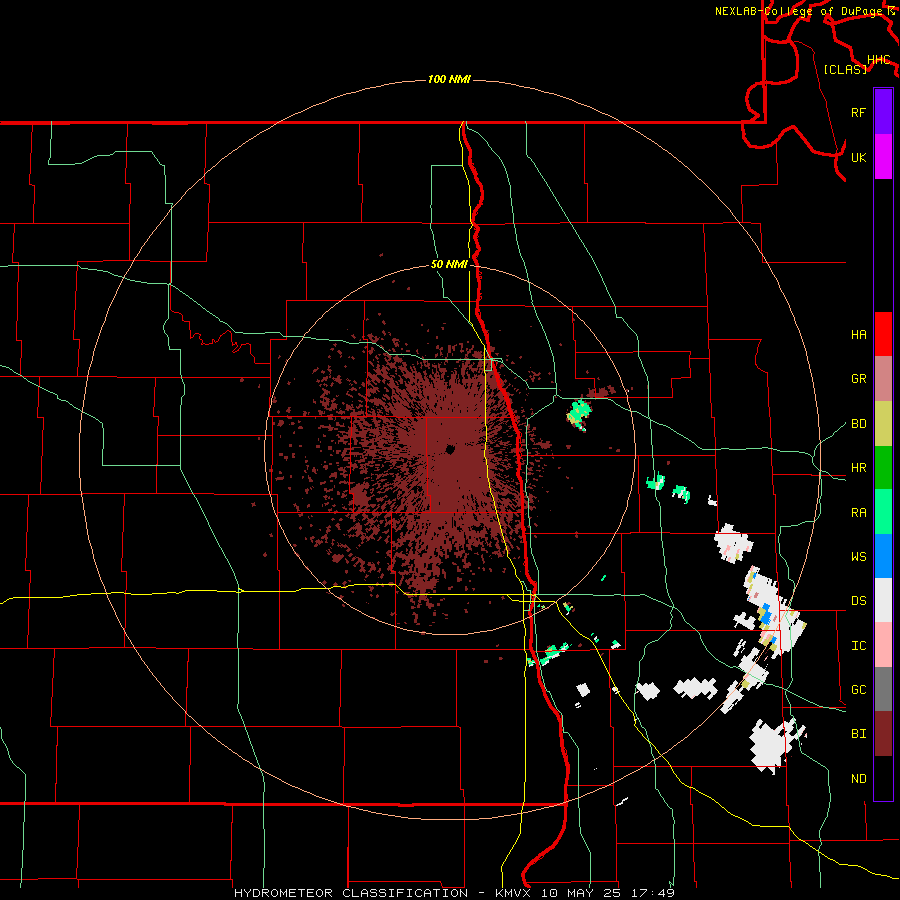Click the blue WS wet snow swatch
900x900 pixels.
(883, 556)
